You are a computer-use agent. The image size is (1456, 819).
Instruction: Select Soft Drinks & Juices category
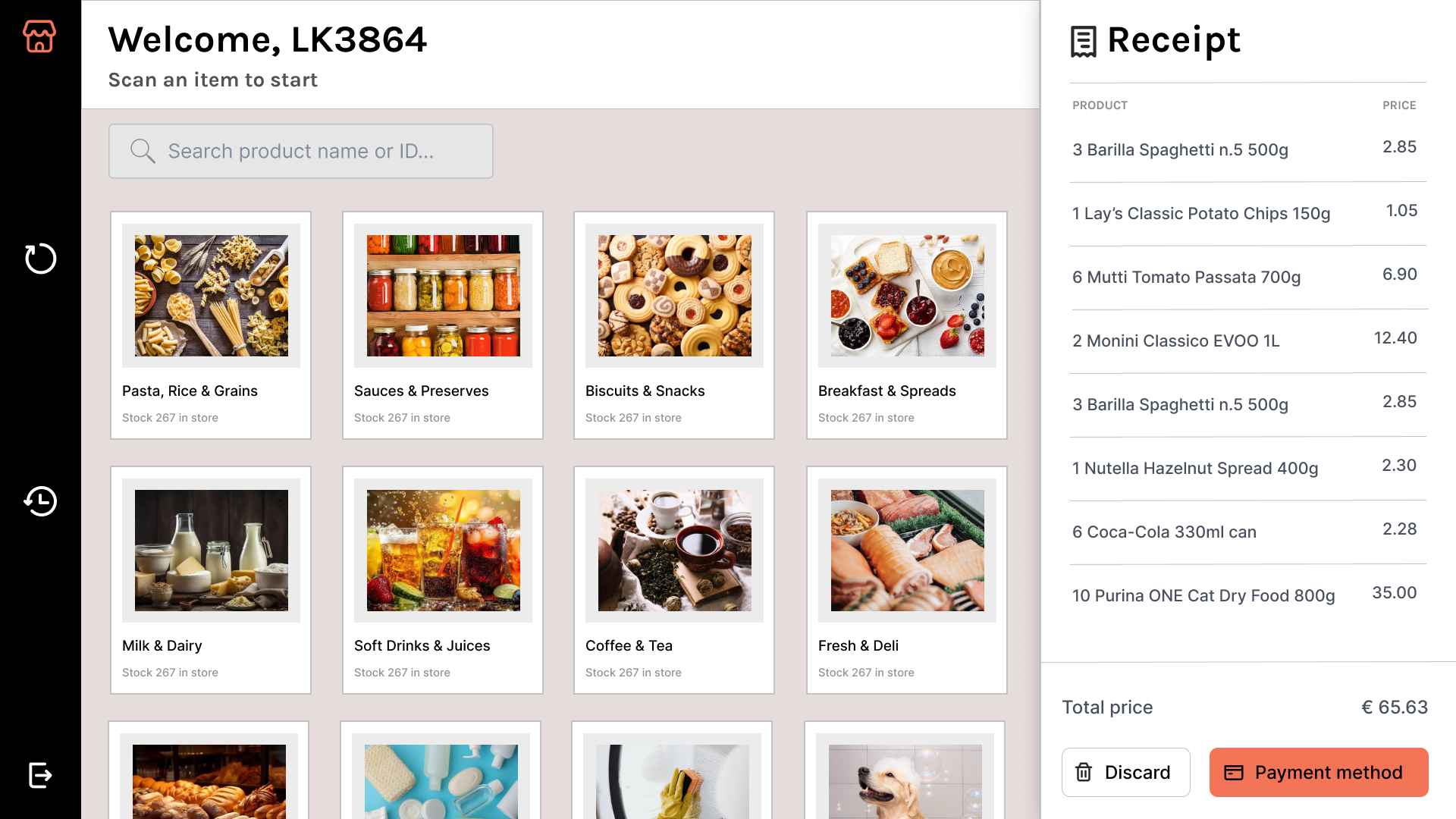[443, 580]
